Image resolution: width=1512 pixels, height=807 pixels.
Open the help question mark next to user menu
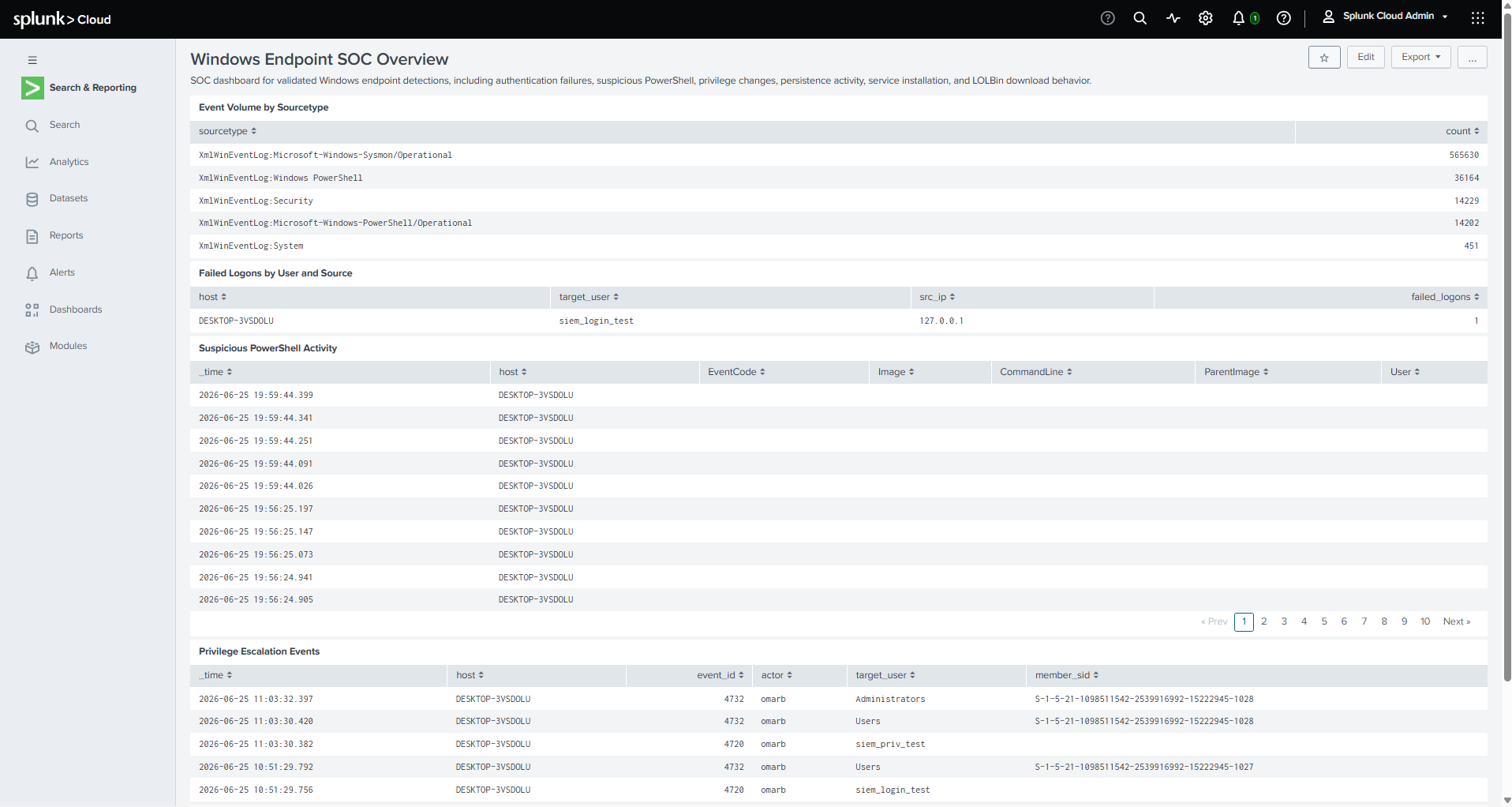click(x=1284, y=18)
